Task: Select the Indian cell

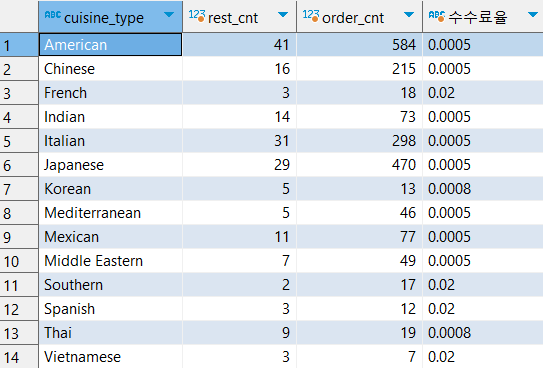Action: pos(110,117)
